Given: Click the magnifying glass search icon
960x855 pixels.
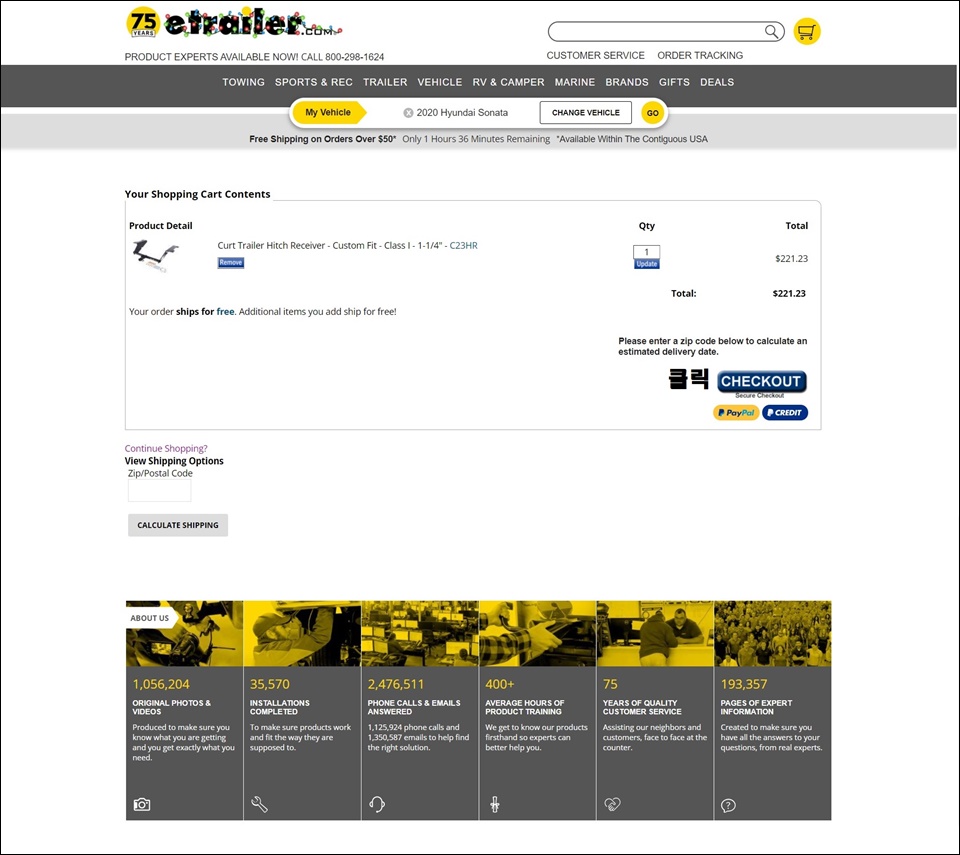Looking at the screenshot, I should (x=771, y=31).
